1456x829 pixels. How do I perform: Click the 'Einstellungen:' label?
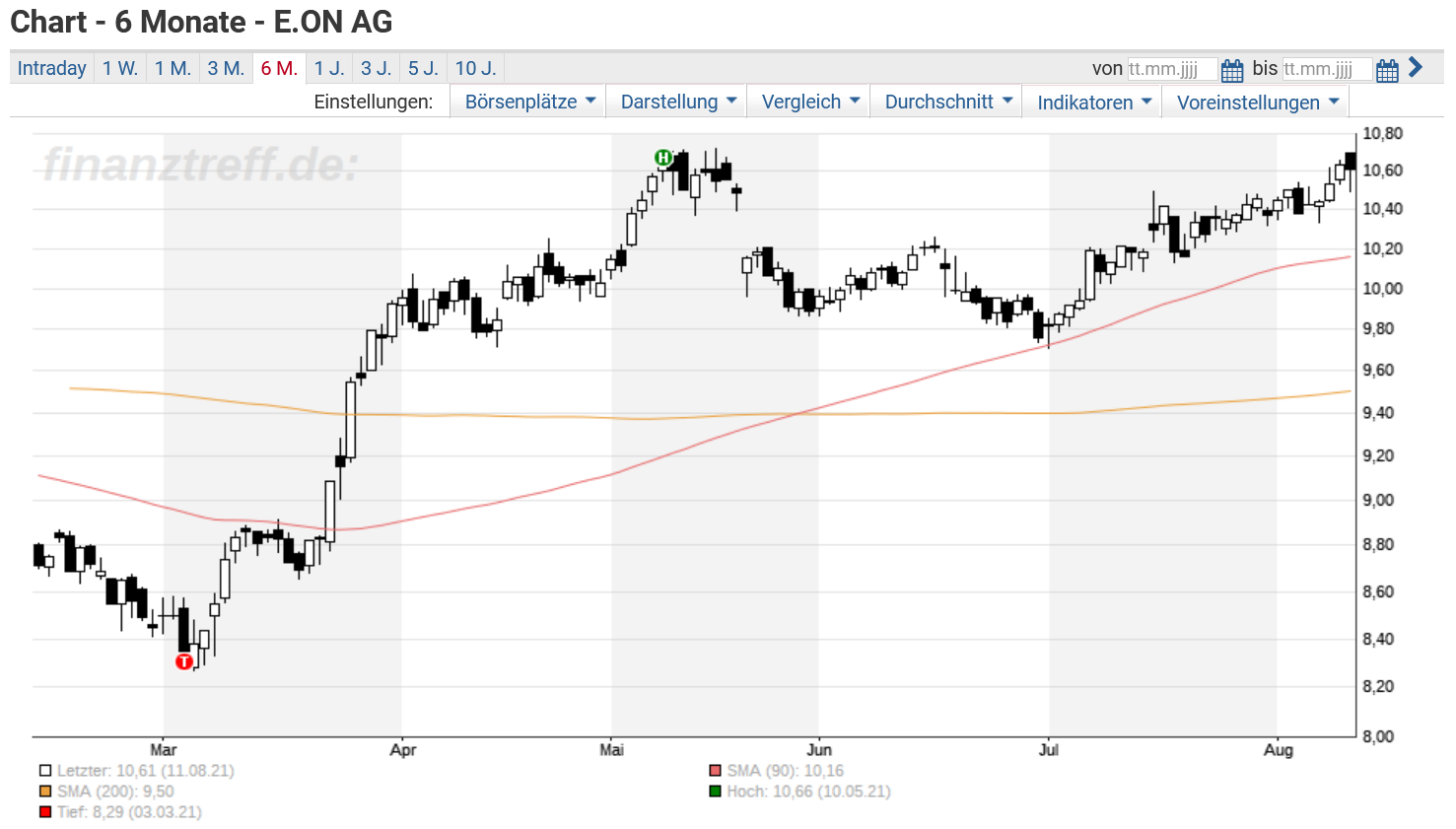coord(374,102)
